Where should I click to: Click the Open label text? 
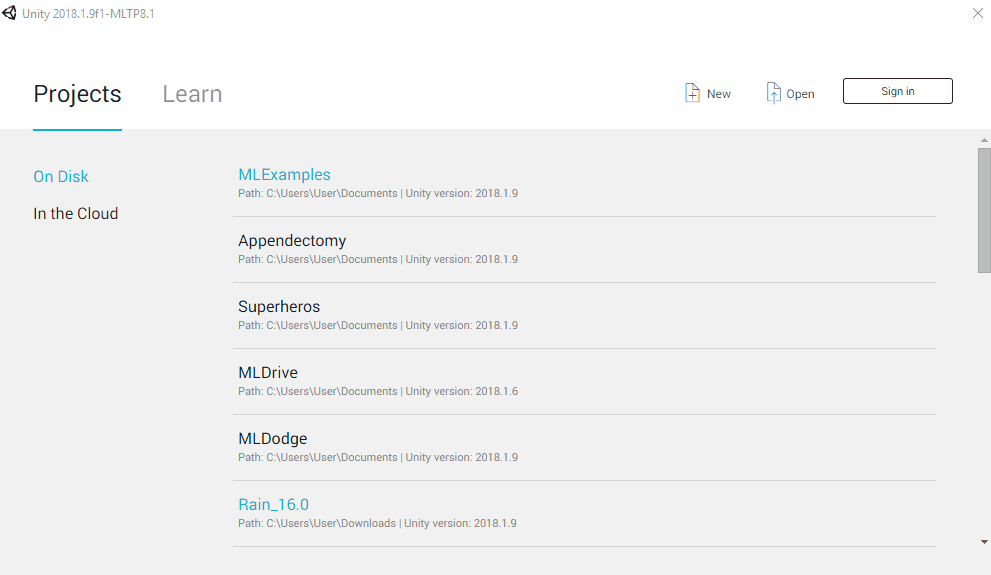coord(800,94)
